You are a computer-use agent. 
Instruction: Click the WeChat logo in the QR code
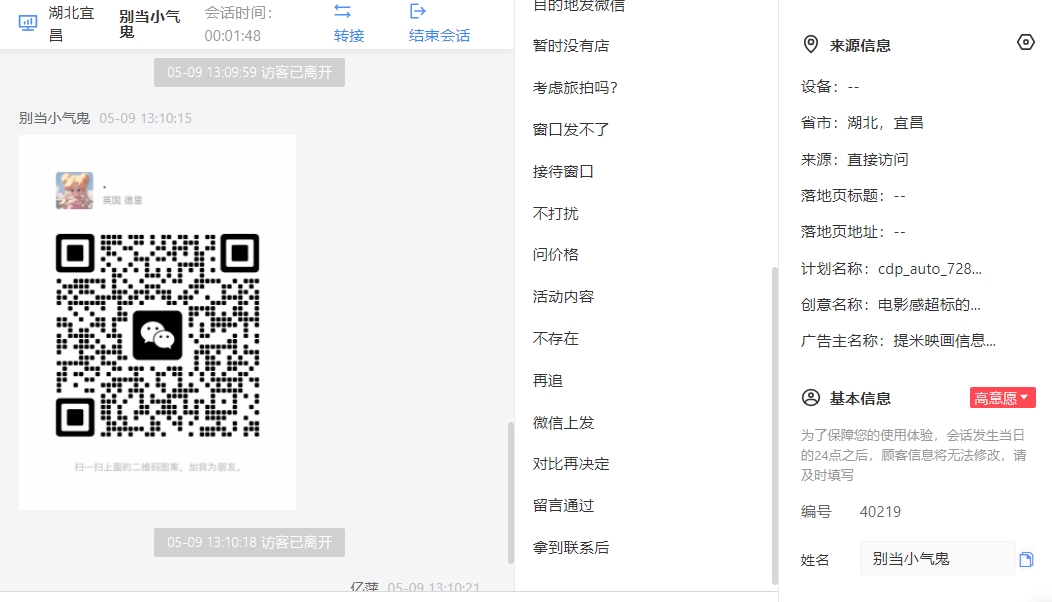(158, 335)
